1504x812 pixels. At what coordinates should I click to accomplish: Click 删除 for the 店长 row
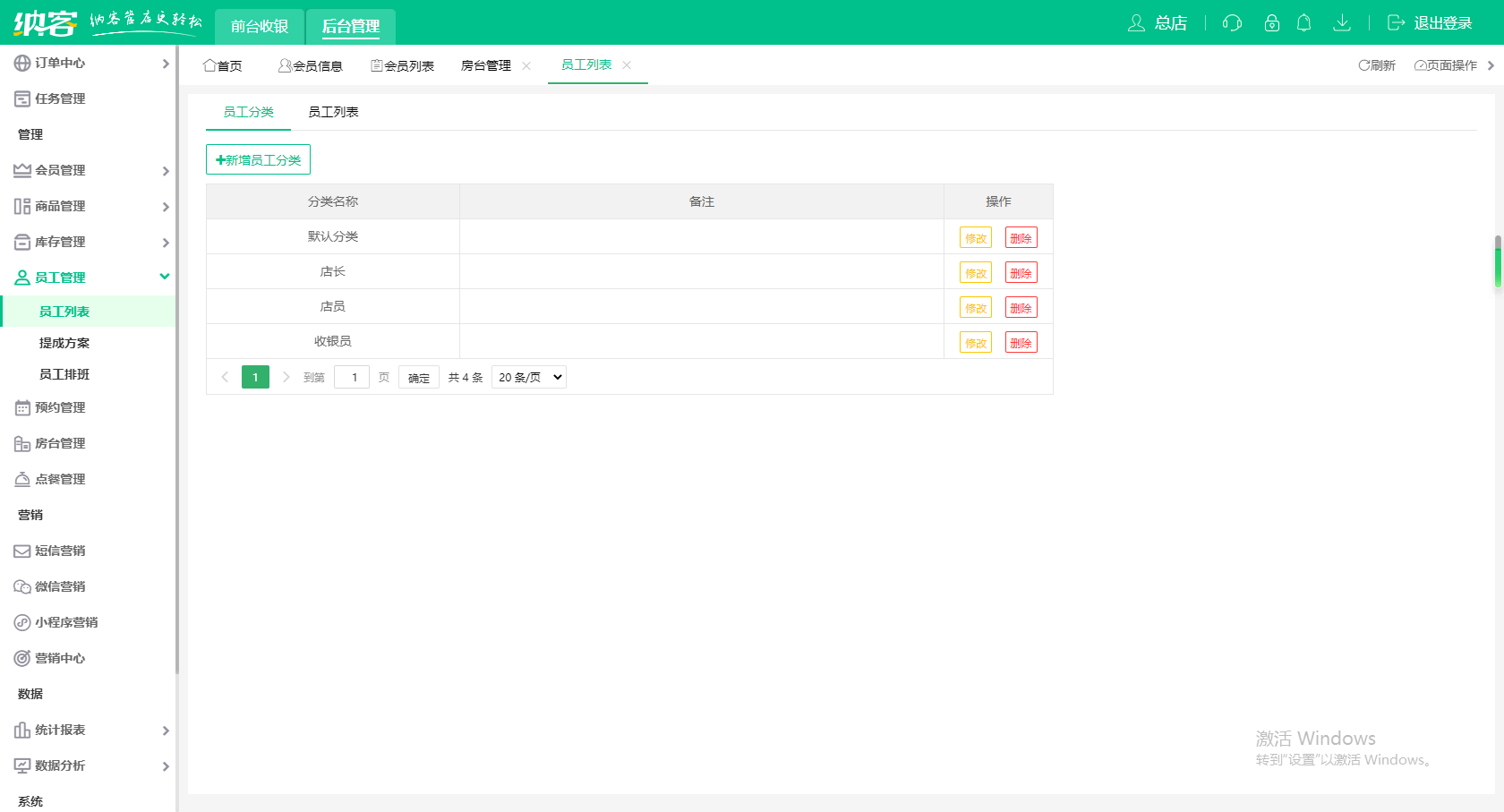(1021, 273)
